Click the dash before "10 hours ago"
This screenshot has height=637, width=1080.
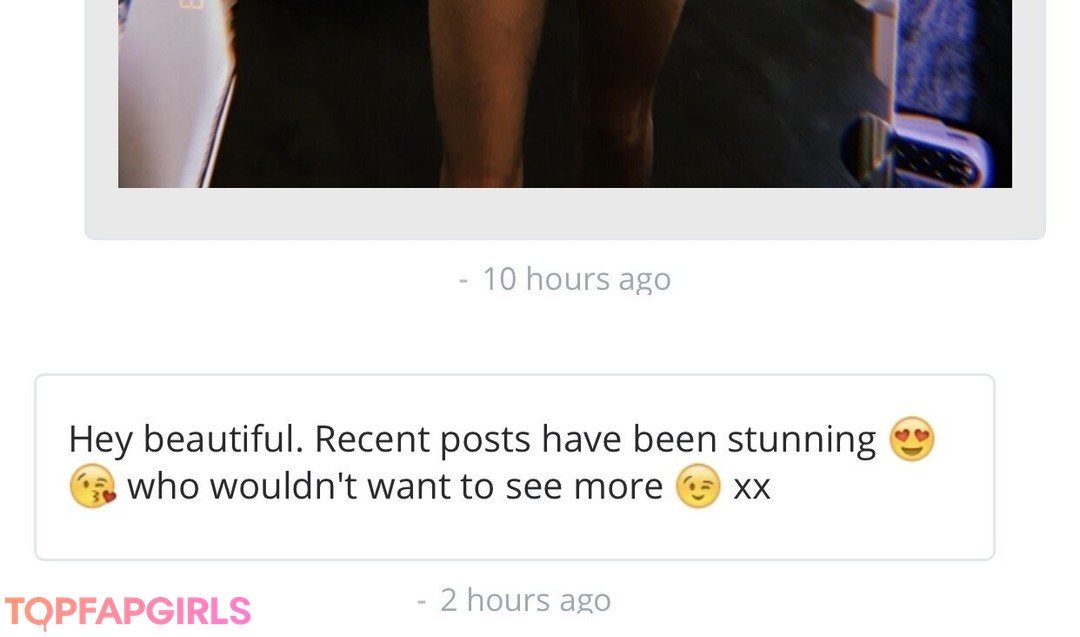click(x=464, y=280)
